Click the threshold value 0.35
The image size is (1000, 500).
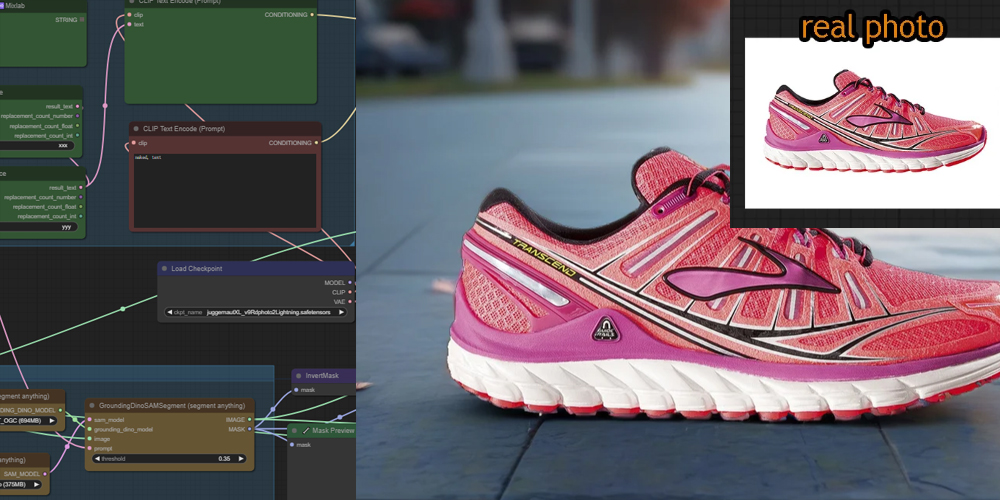pos(224,459)
